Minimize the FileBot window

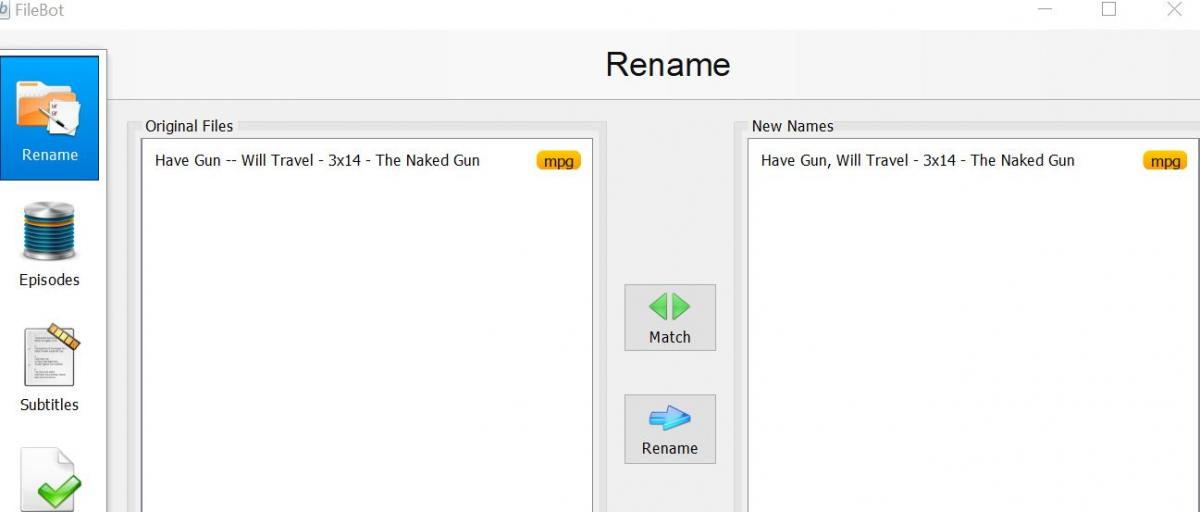pos(1046,9)
